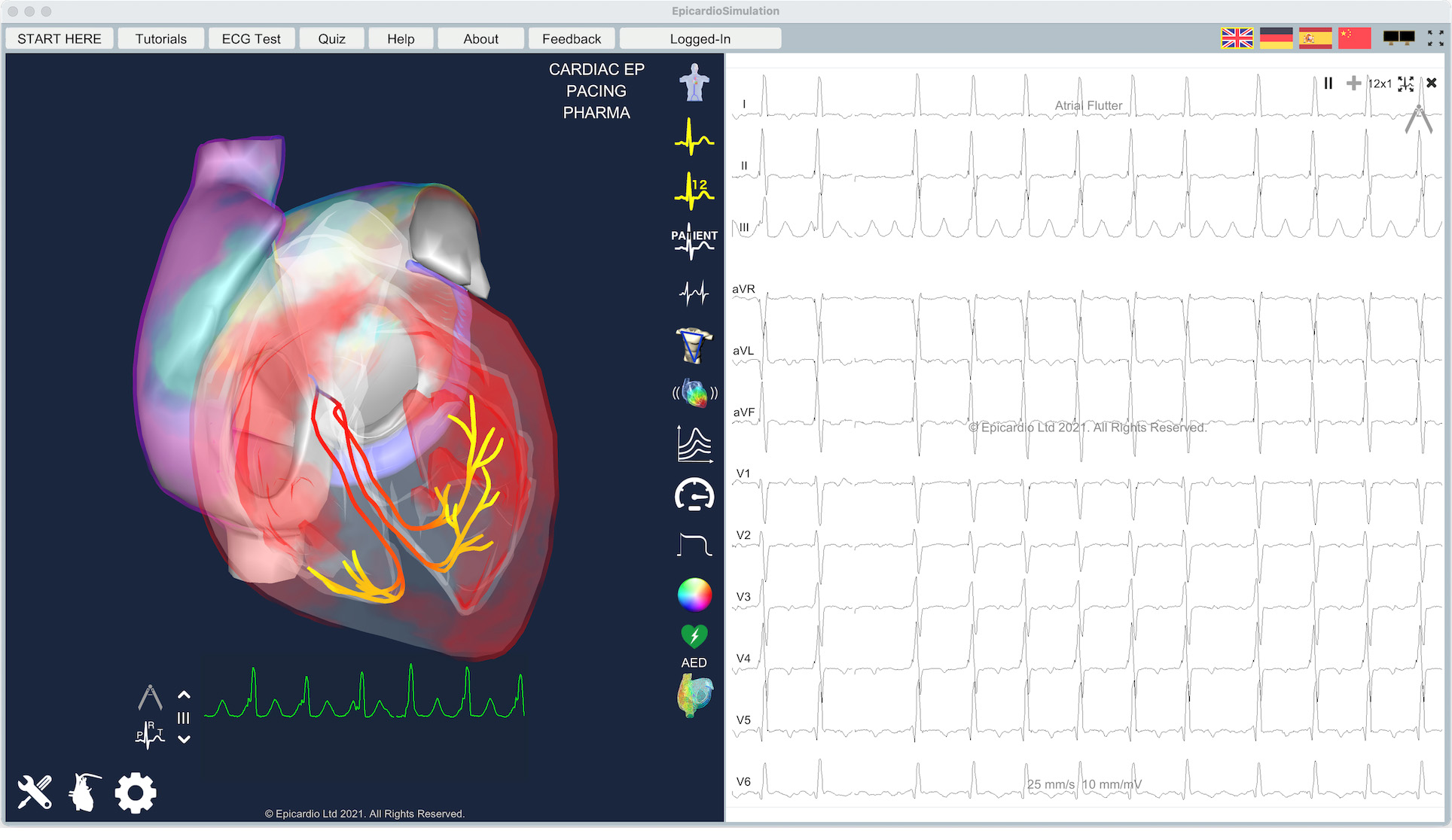Screen dimensions: 1452x840
Task: Expand the ECG panel with arrows icon
Action: point(1405,84)
